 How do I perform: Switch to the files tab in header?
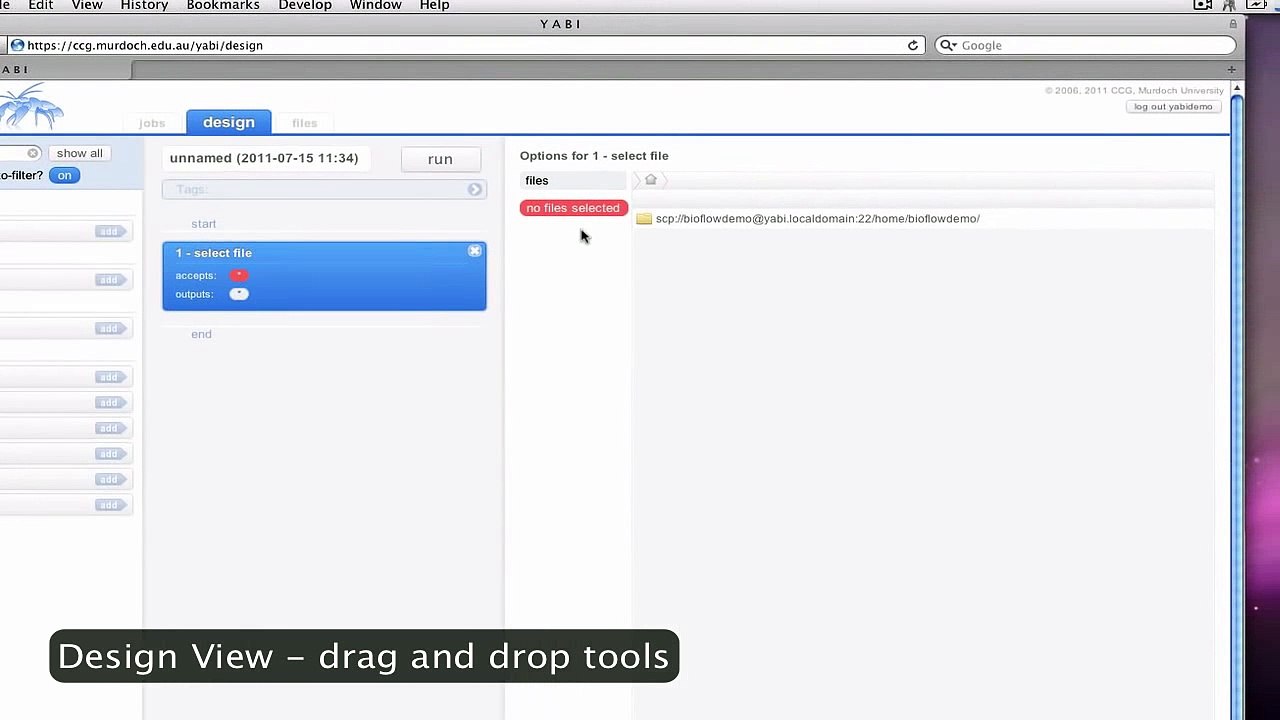[x=305, y=123]
